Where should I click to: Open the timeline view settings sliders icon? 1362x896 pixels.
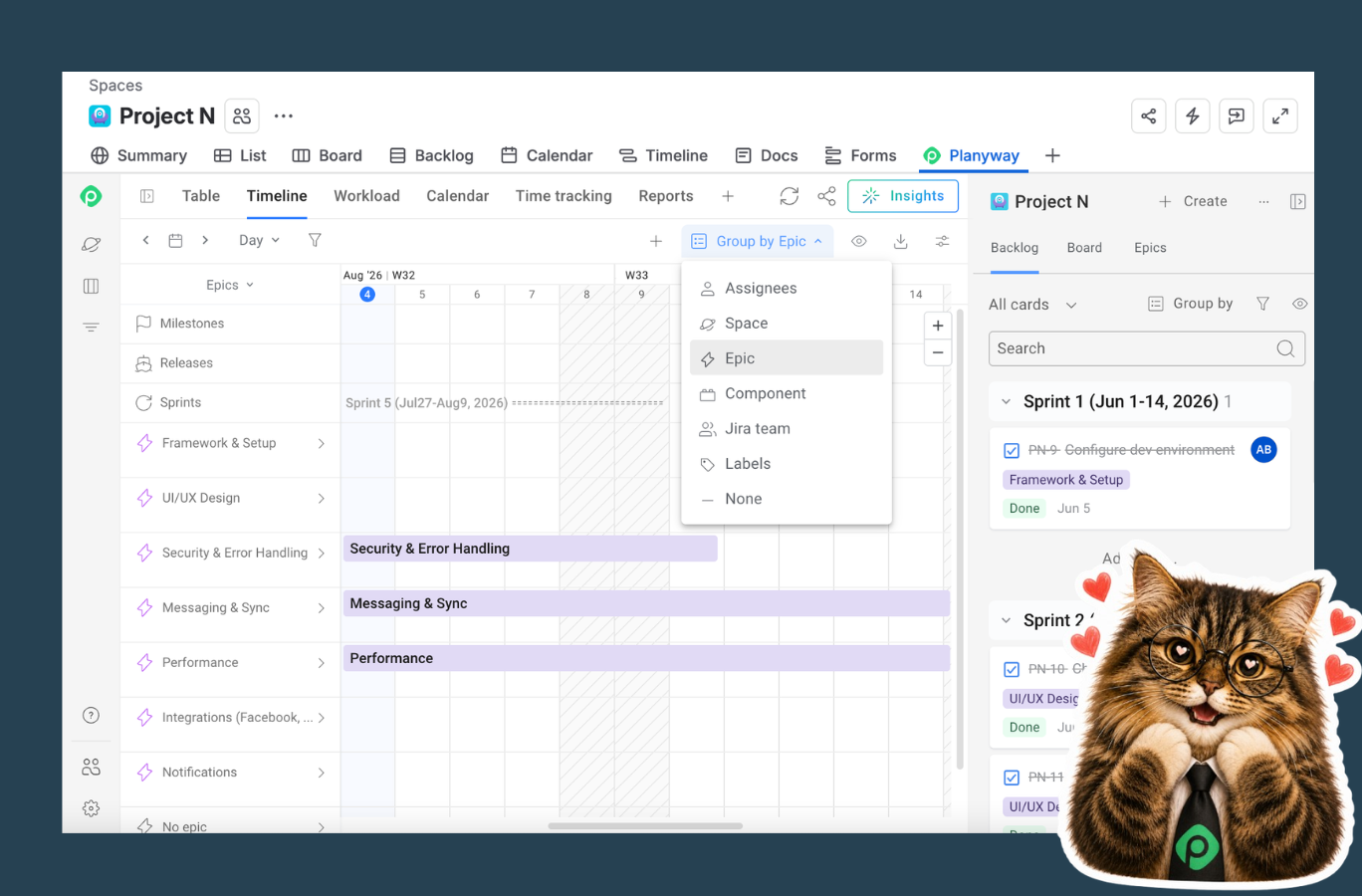pos(942,241)
